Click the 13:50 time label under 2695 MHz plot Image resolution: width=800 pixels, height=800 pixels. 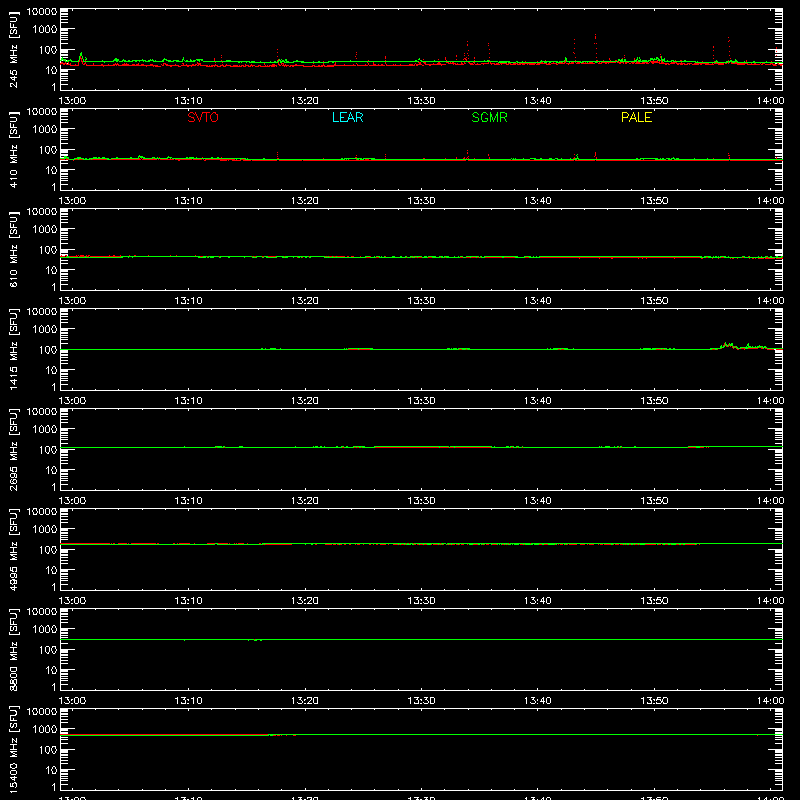[x=654, y=501]
